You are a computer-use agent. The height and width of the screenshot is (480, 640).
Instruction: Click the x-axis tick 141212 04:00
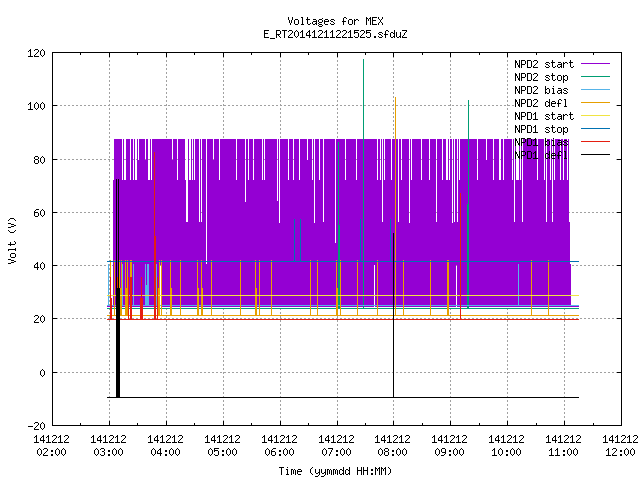(165, 446)
